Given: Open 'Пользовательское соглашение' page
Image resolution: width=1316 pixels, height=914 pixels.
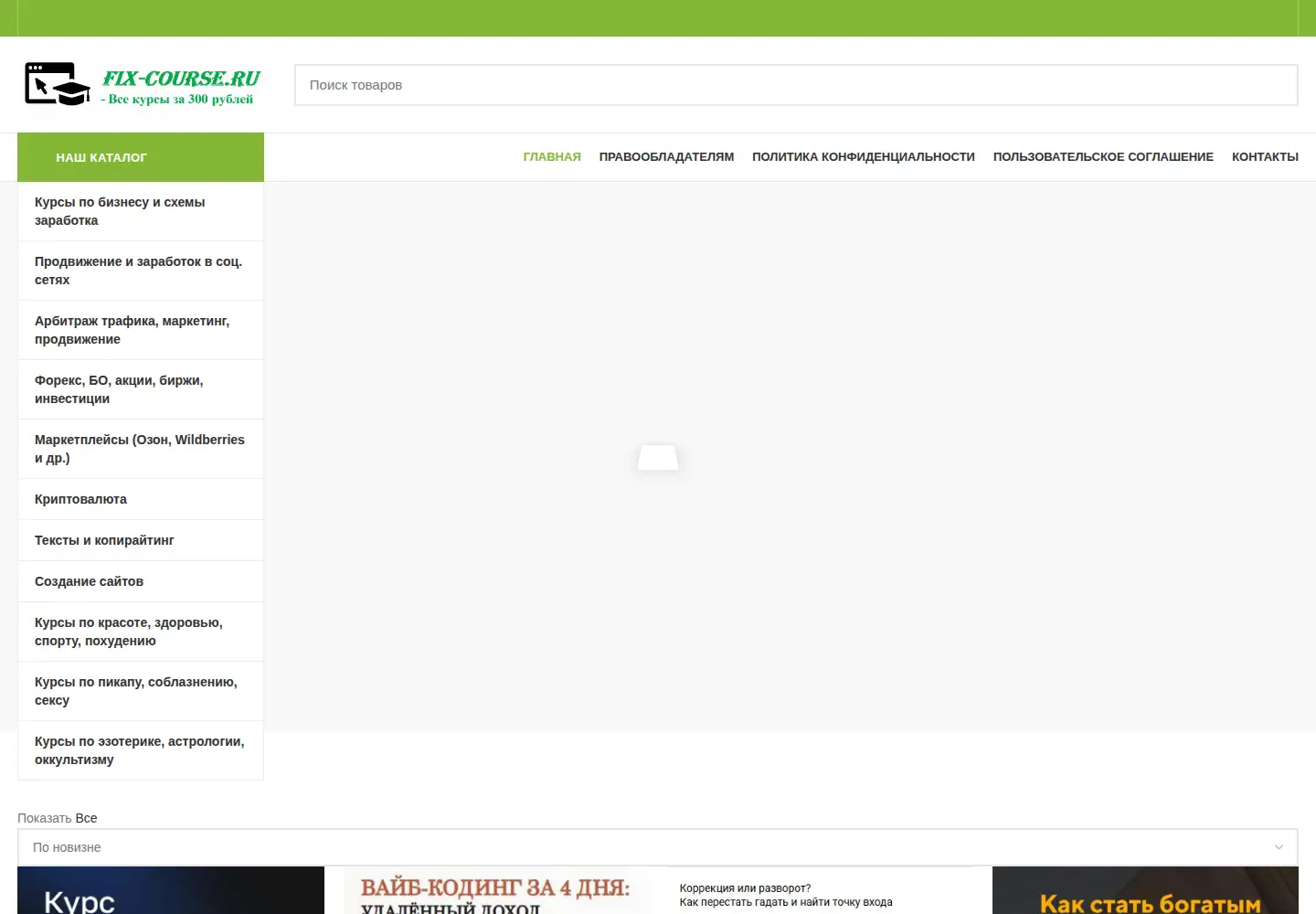Looking at the screenshot, I should tap(1103, 157).
